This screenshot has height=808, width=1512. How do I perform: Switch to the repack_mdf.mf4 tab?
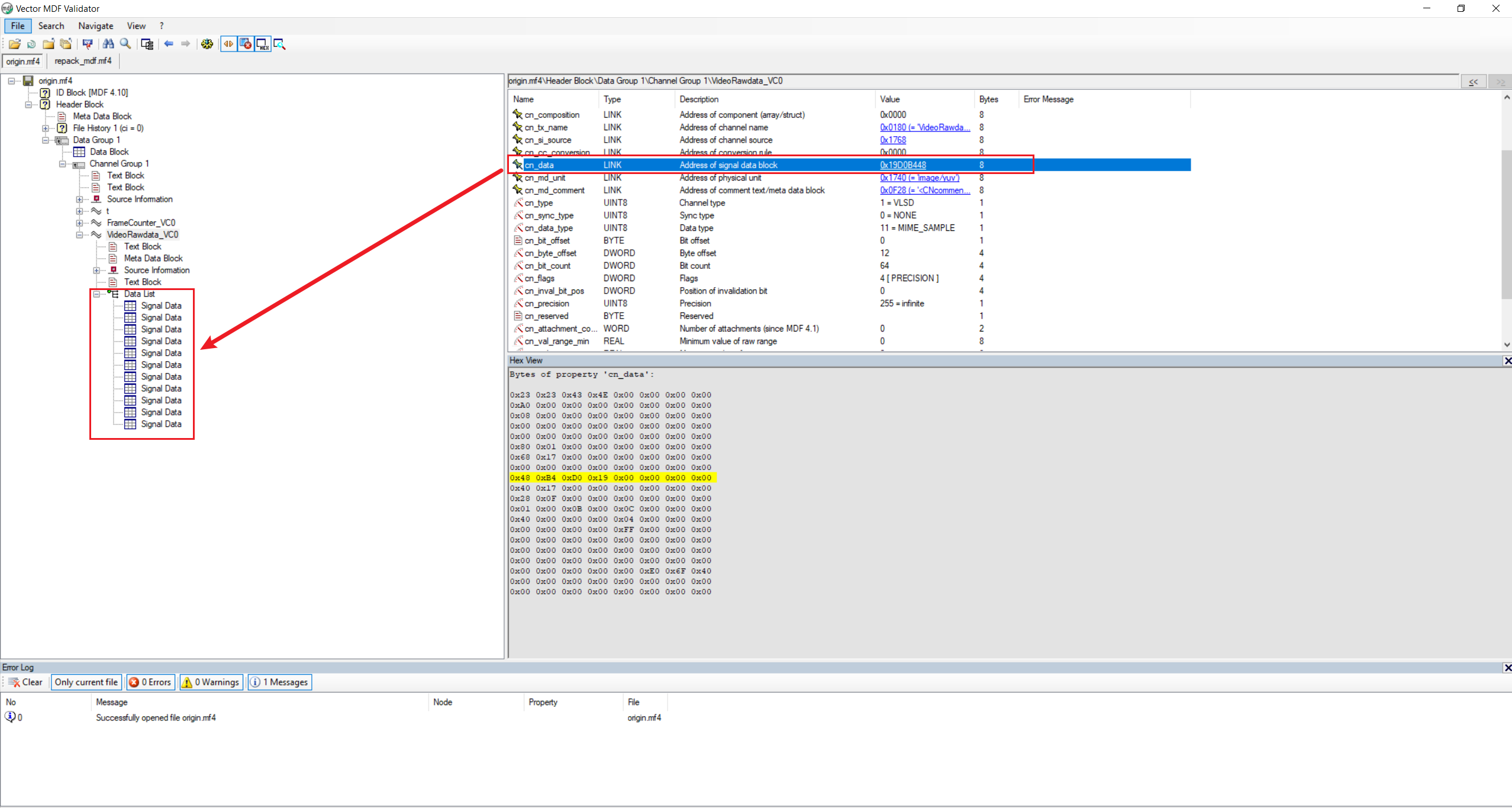click(x=83, y=61)
